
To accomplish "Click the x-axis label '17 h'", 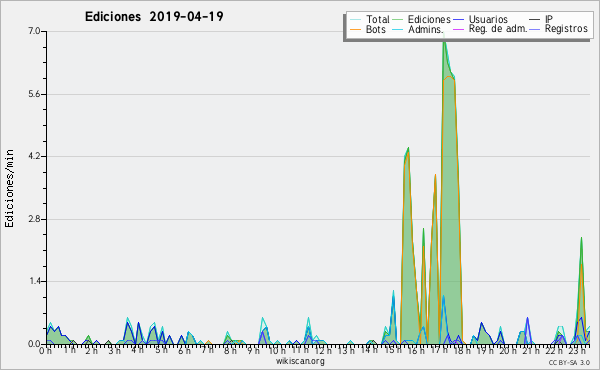I will (438, 350).
